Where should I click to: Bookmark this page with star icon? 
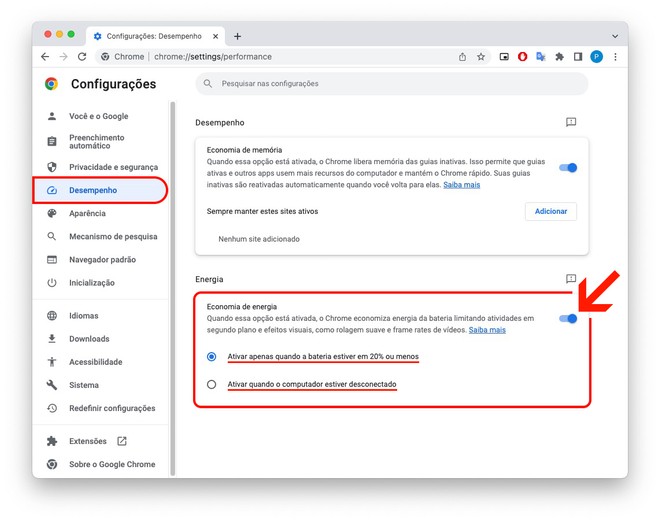(481, 57)
